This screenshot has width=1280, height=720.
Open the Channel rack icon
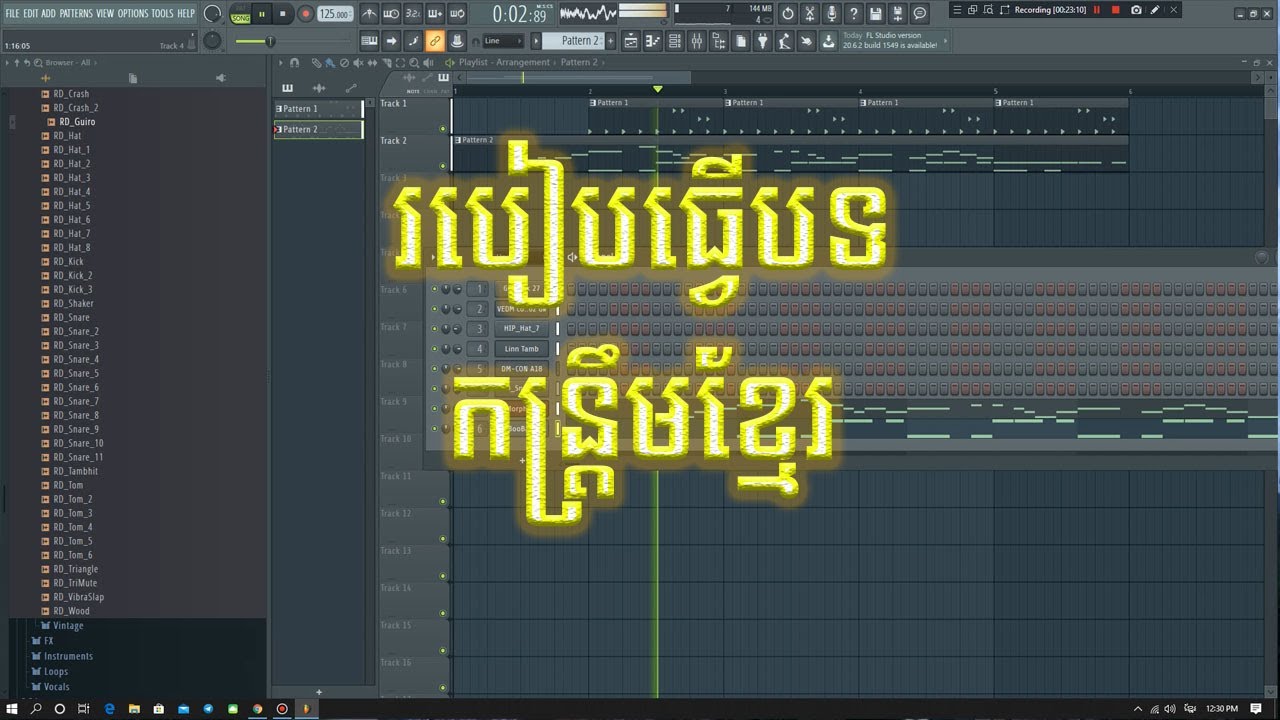(675, 41)
